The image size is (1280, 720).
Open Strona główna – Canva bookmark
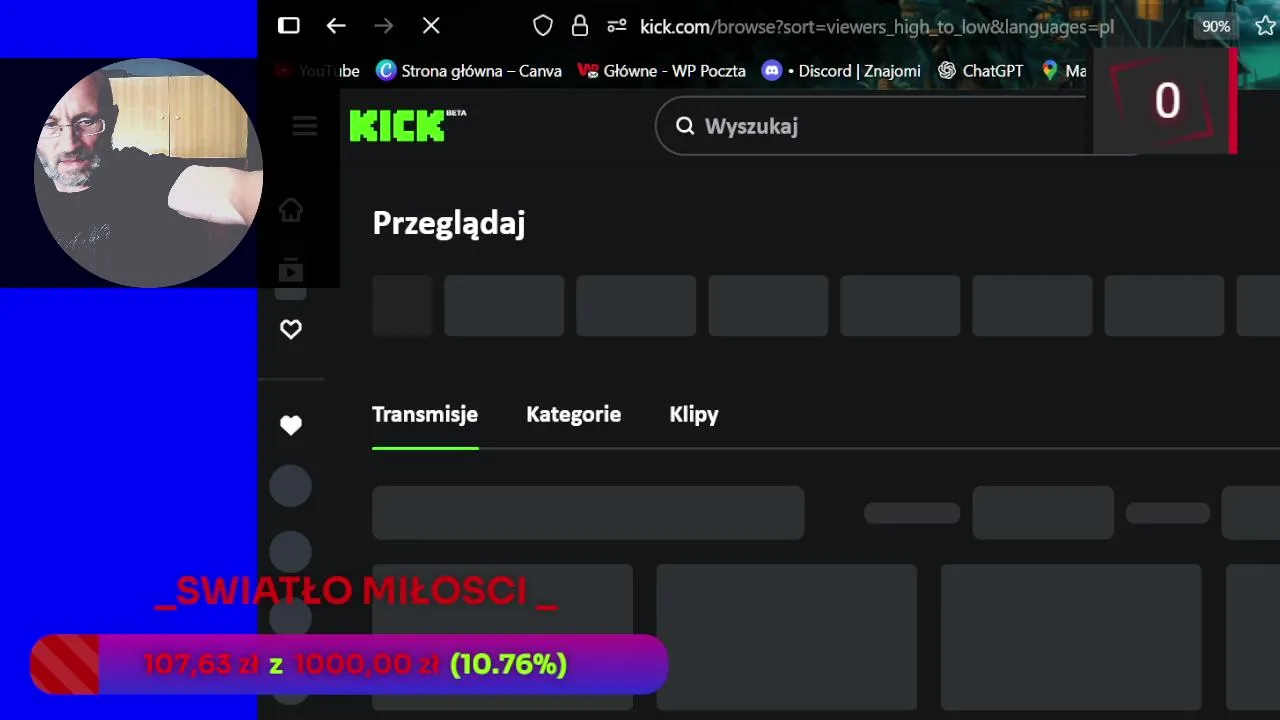pos(469,71)
